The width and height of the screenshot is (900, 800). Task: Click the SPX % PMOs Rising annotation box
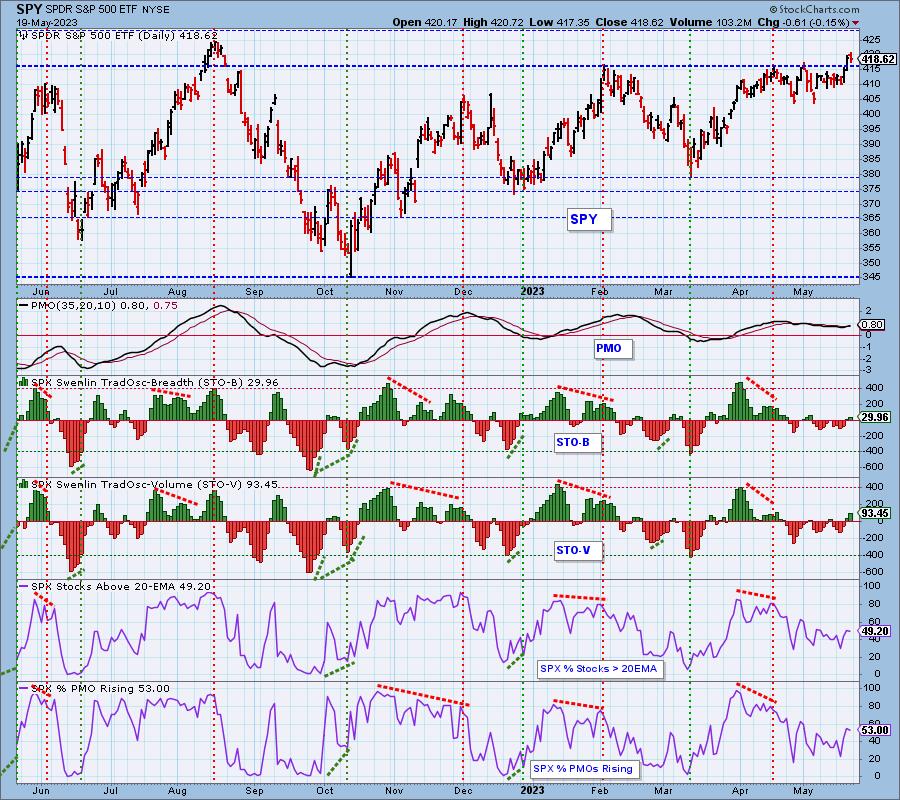584,769
